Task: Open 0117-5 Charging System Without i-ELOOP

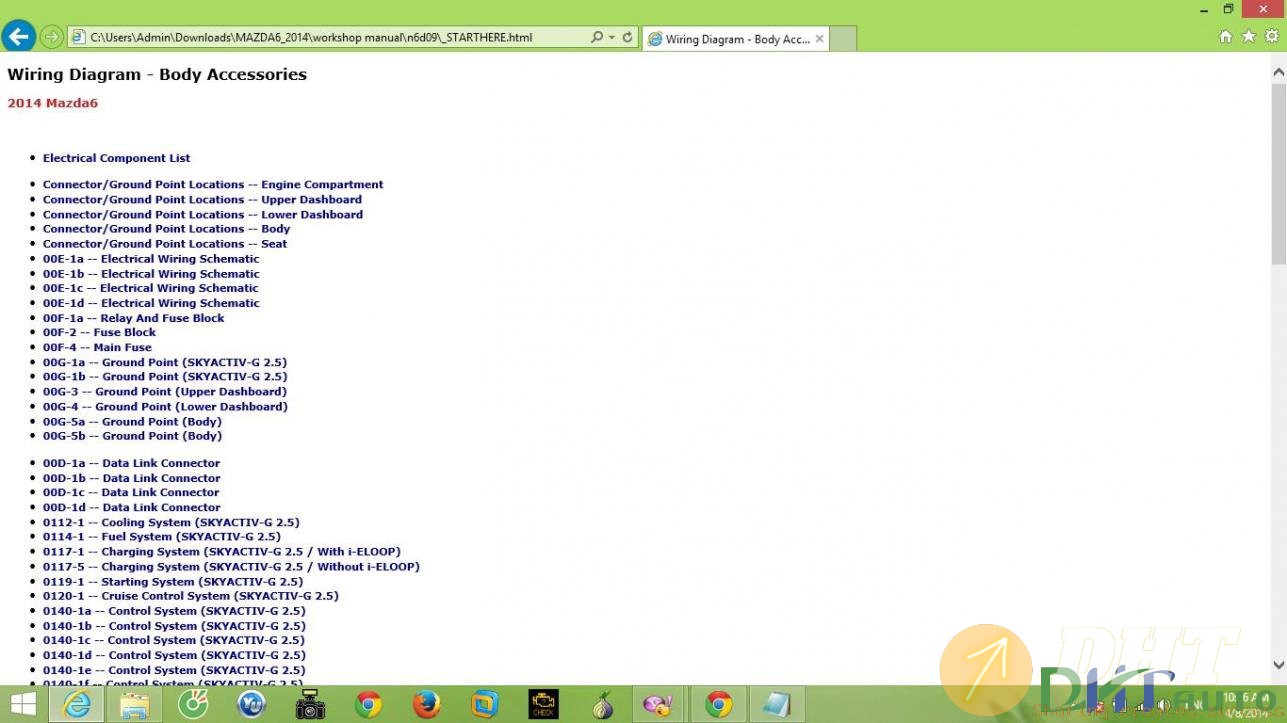Action: pyautogui.click(x=231, y=566)
